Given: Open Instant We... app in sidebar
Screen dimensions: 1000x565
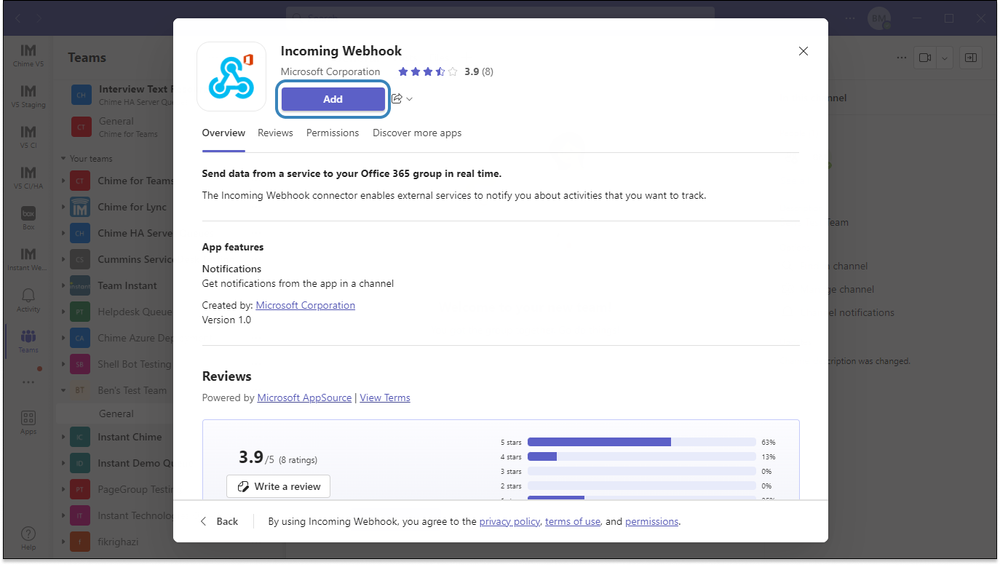Looking at the screenshot, I should point(28,259).
